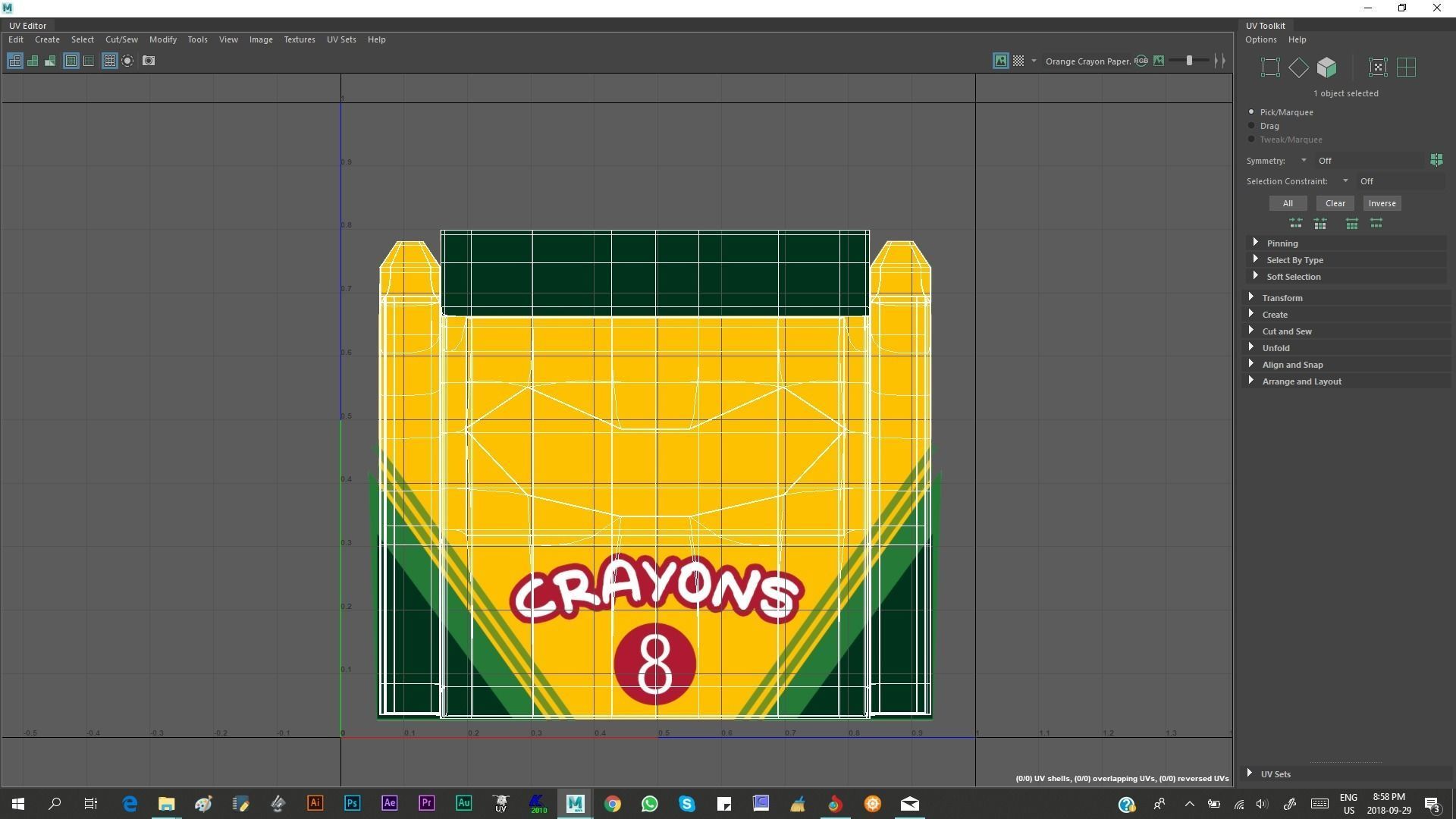Click the Inverse selection button

pos(1382,203)
